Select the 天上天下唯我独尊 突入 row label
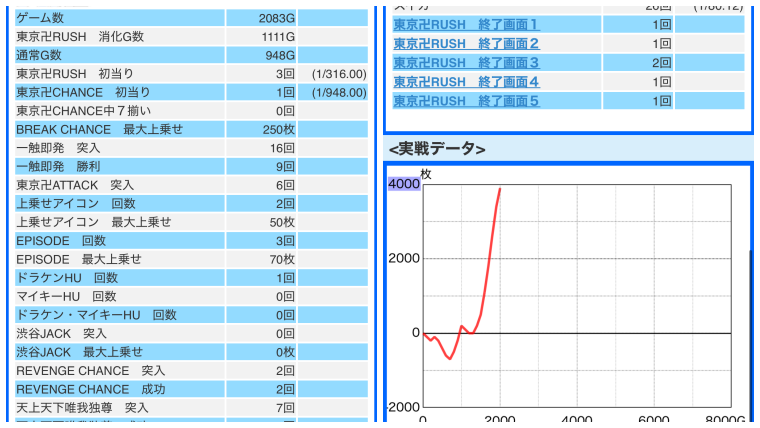Image resolution: width=760 pixels, height=428 pixels. click(82, 408)
